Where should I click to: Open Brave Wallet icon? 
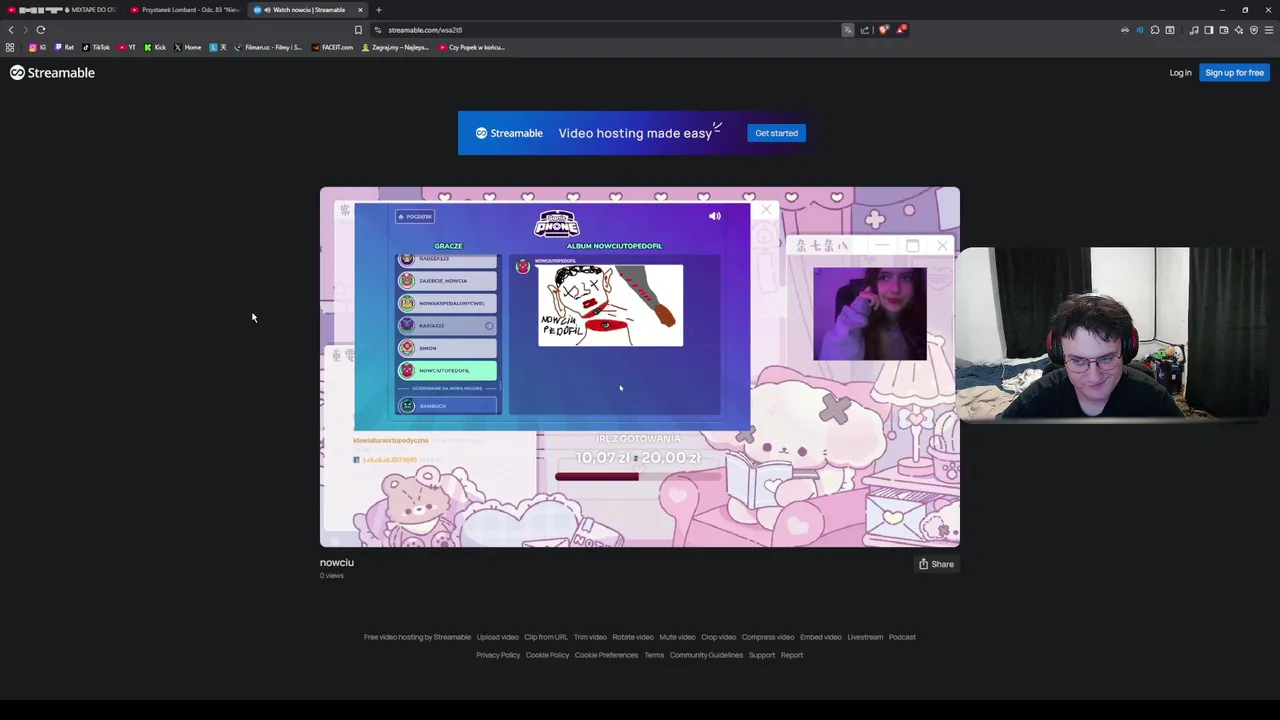click(x=1224, y=30)
